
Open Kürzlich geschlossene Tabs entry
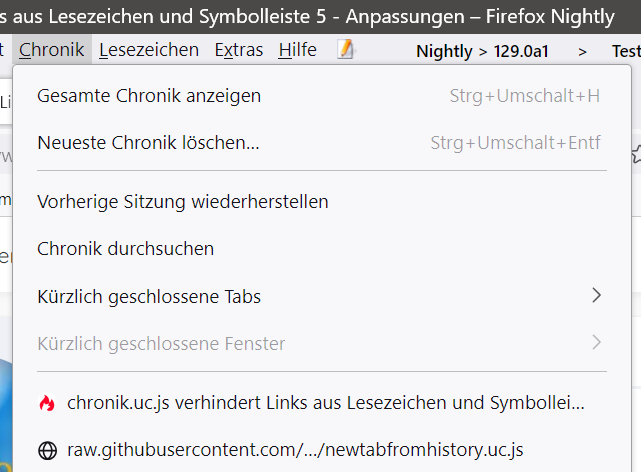pyautogui.click(x=149, y=296)
